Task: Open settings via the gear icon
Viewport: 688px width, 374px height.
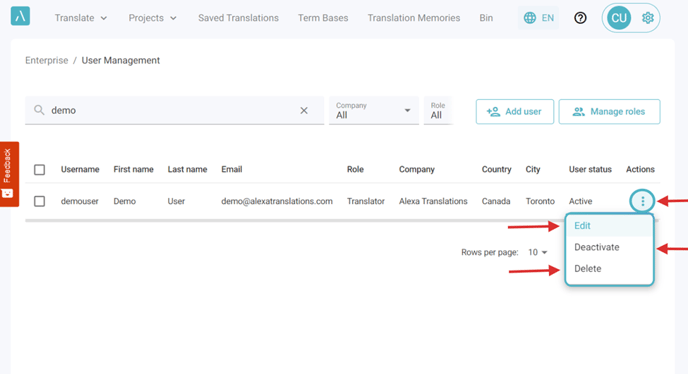Action: point(648,18)
